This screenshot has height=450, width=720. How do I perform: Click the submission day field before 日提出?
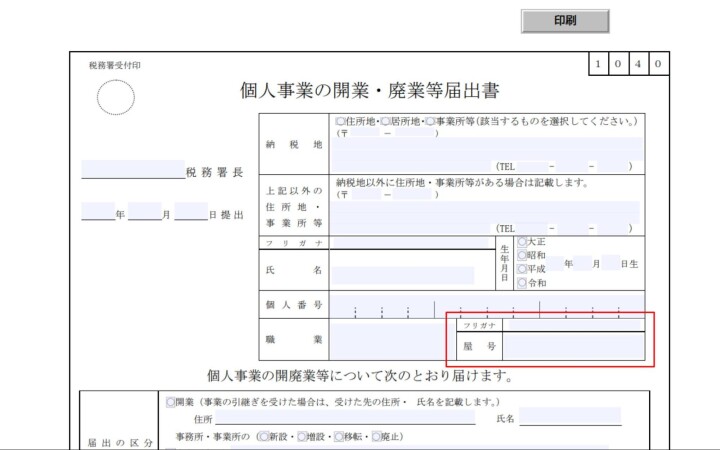pos(191,211)
